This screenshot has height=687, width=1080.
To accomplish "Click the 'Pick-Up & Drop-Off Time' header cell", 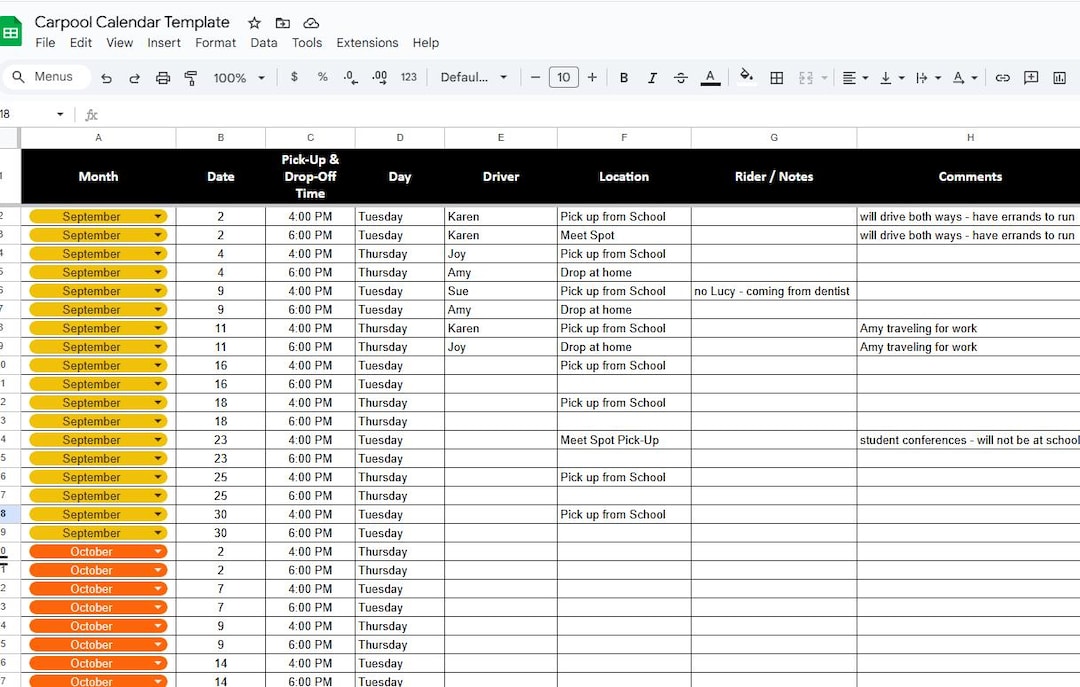I will click(x=310, y=176).
